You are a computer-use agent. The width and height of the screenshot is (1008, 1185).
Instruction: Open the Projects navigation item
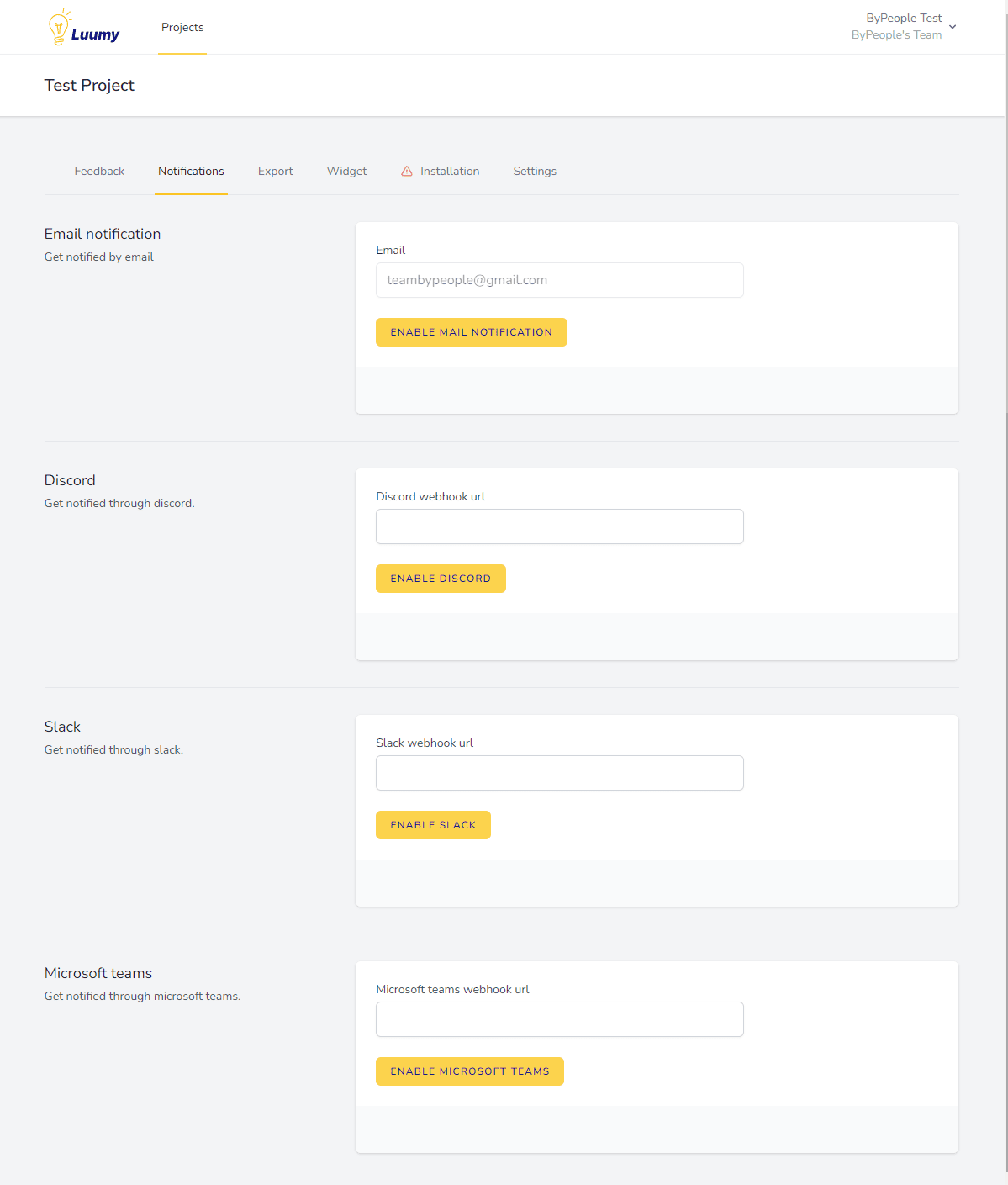click(182, 28)
